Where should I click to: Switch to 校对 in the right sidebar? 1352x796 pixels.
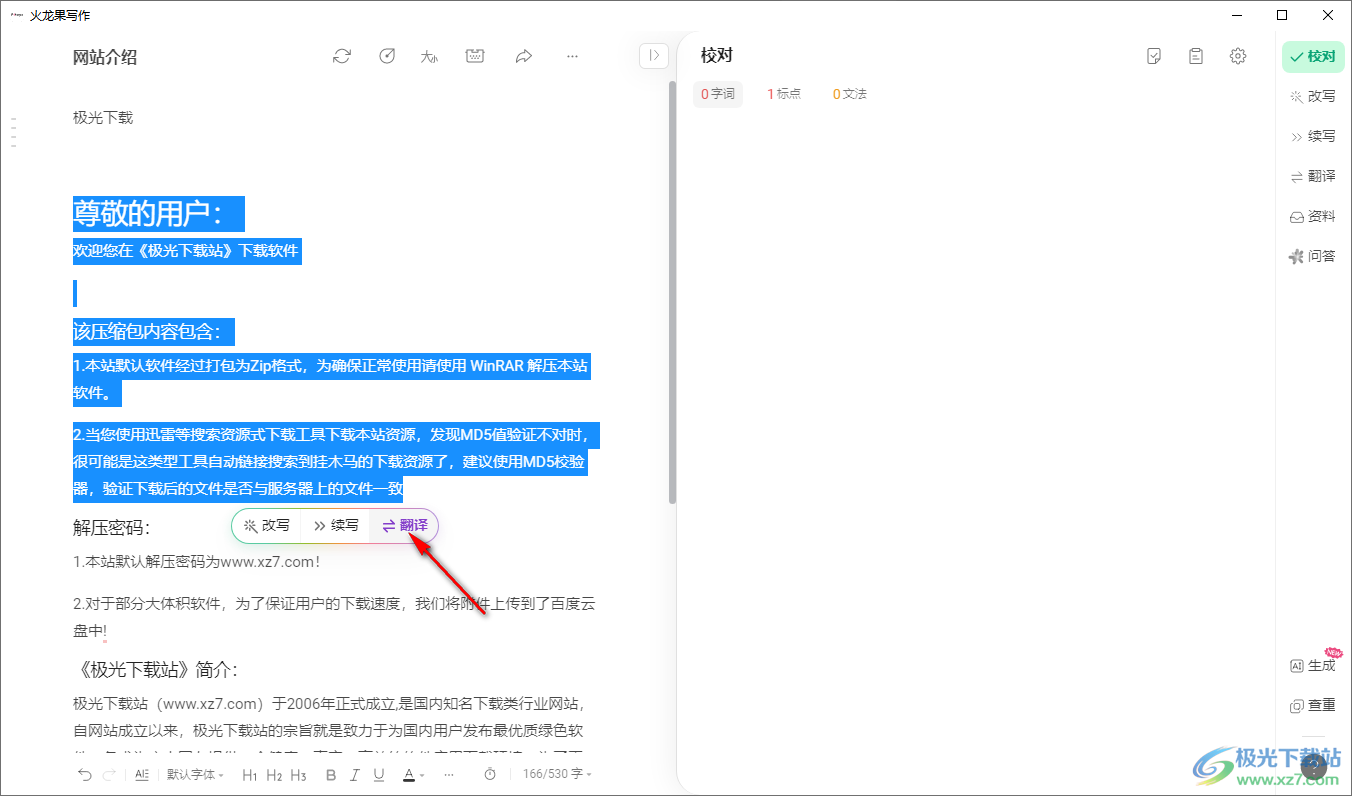click(1313, 57)
